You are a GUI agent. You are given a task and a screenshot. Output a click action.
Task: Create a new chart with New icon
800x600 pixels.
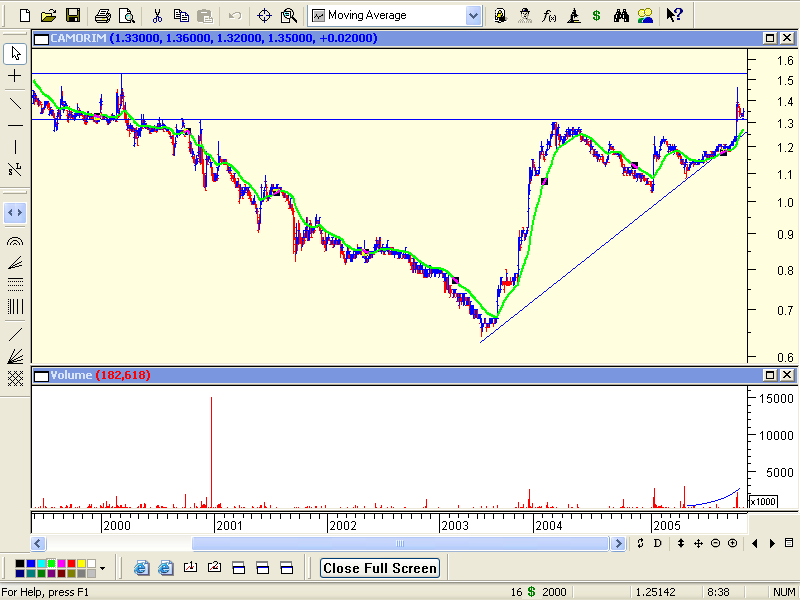coord(24,16)
